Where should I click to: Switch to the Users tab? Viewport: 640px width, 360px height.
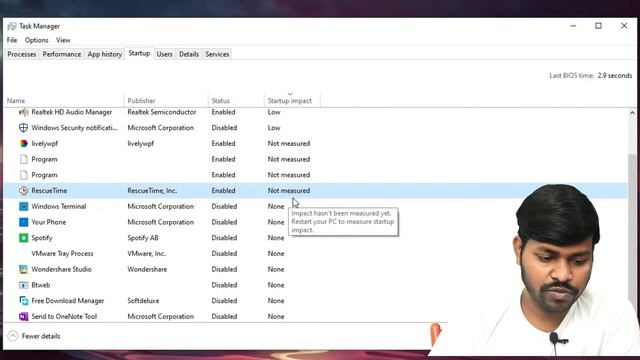[164, 54]
